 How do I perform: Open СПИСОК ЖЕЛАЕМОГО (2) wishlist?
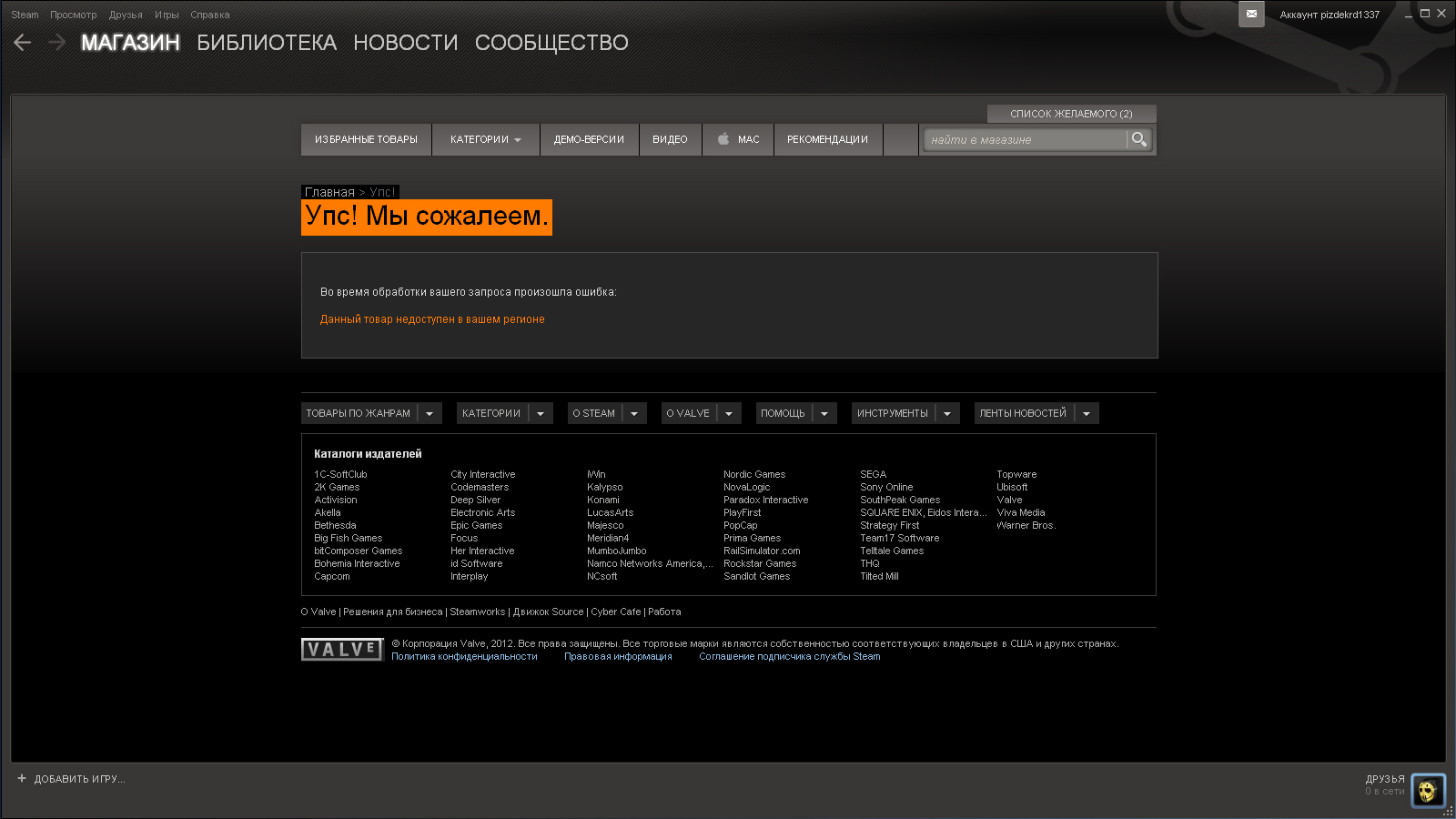pos(1071,114)
